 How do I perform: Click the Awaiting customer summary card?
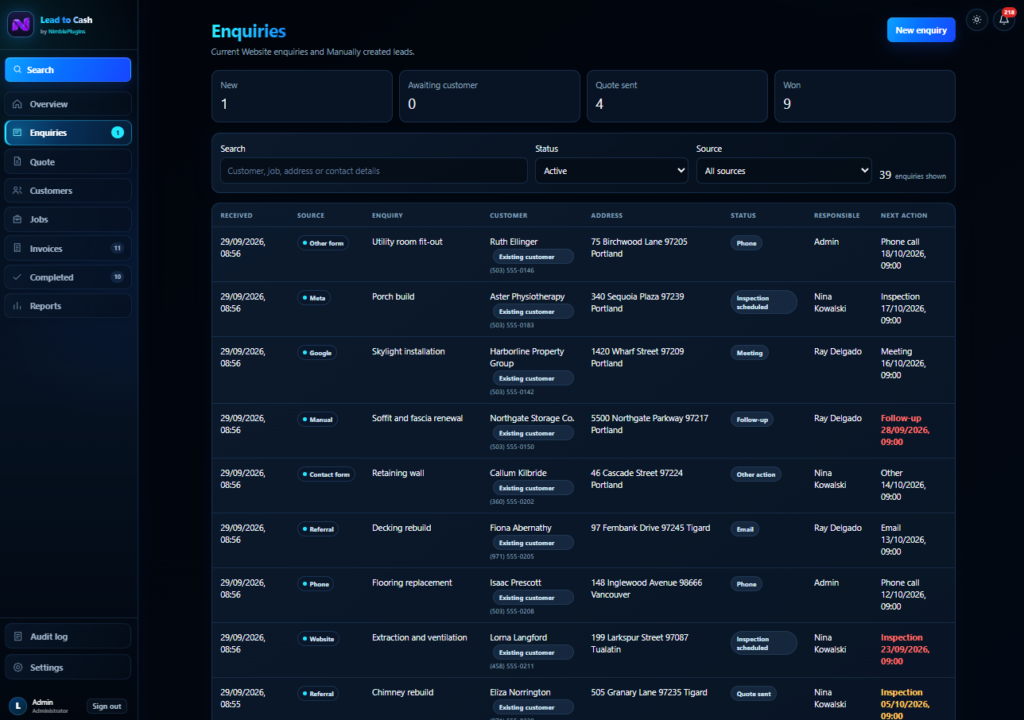(x=489, y=96)
